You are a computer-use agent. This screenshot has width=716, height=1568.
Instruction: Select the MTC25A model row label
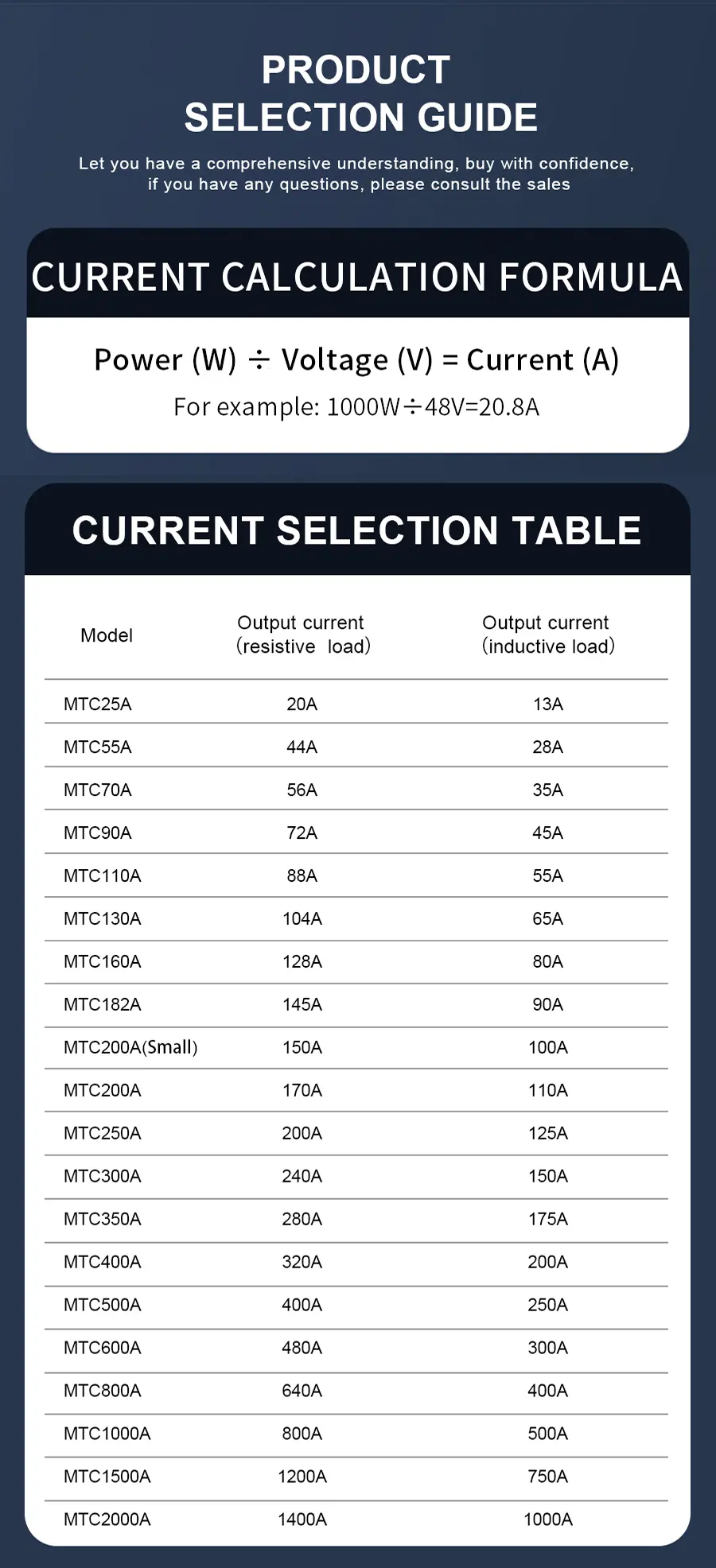click(98, 704)
